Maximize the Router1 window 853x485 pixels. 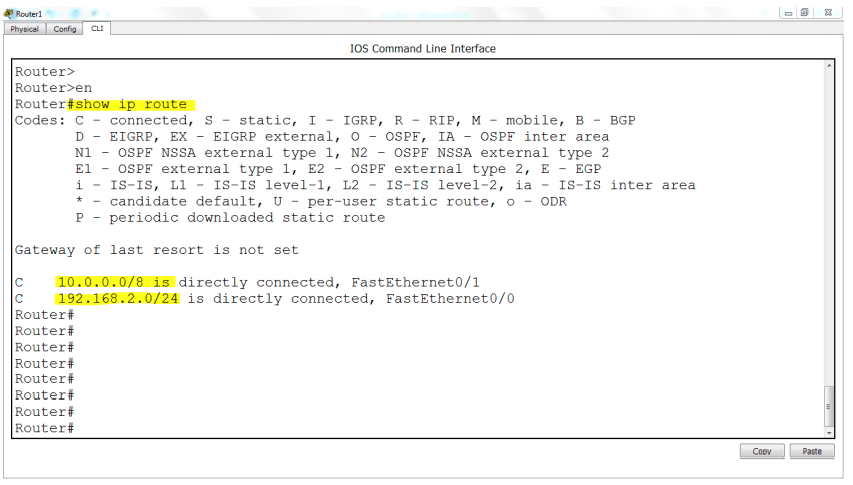click(805, 13)
